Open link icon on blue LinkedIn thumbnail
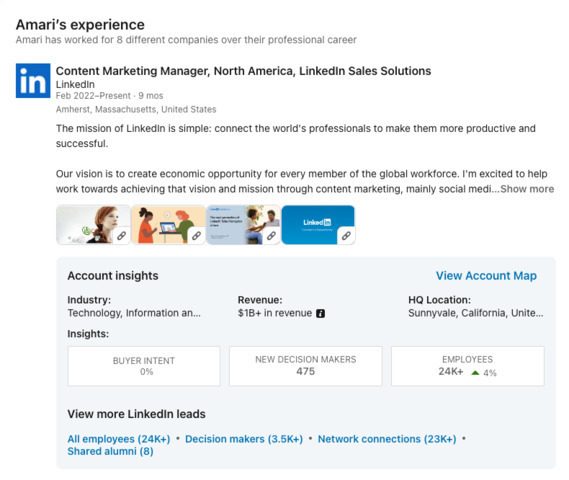 pyautogui.click(x=346, y=236)
